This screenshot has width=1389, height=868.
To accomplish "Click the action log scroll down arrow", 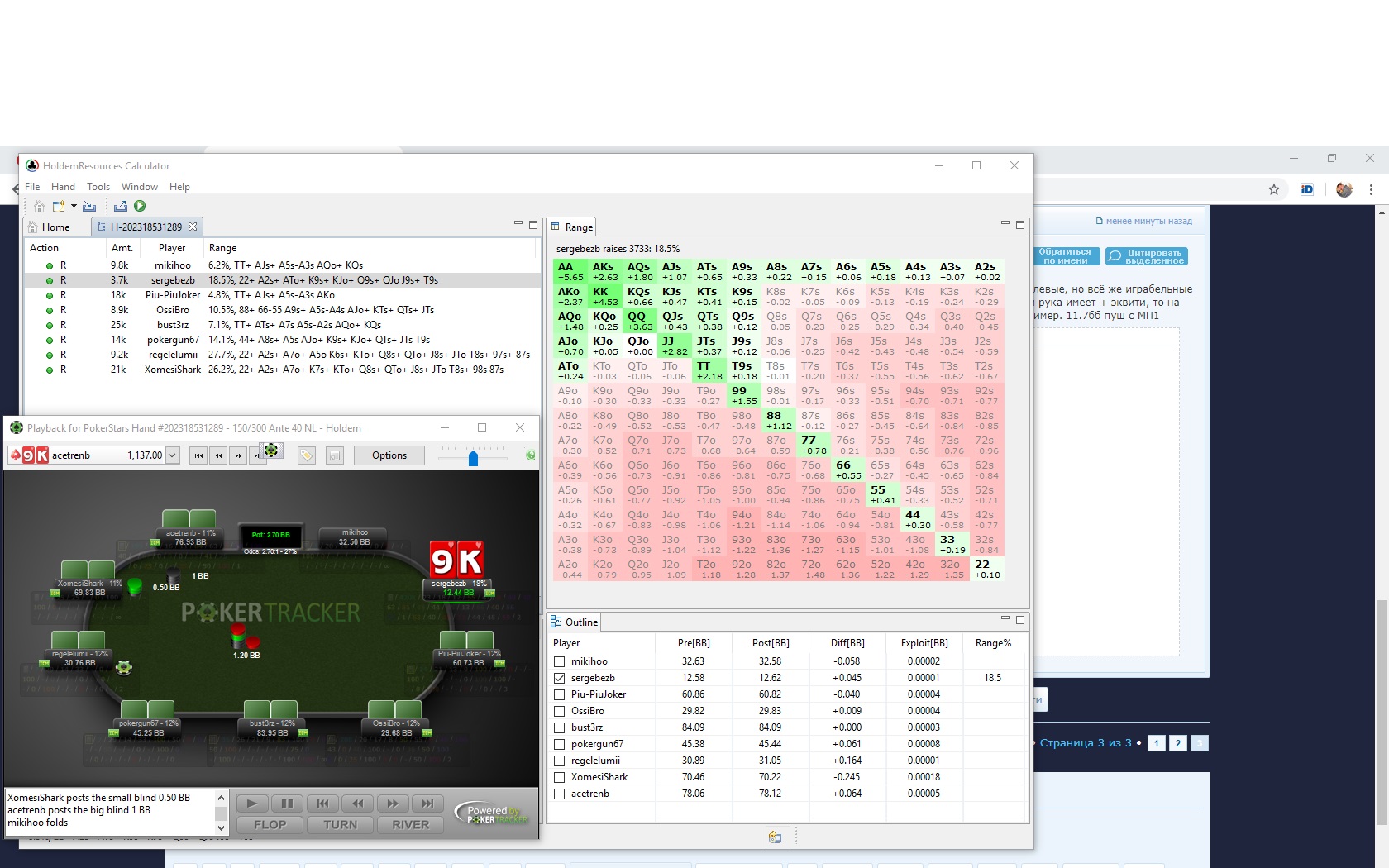I will pyautogui.click(x=221, y=827).
